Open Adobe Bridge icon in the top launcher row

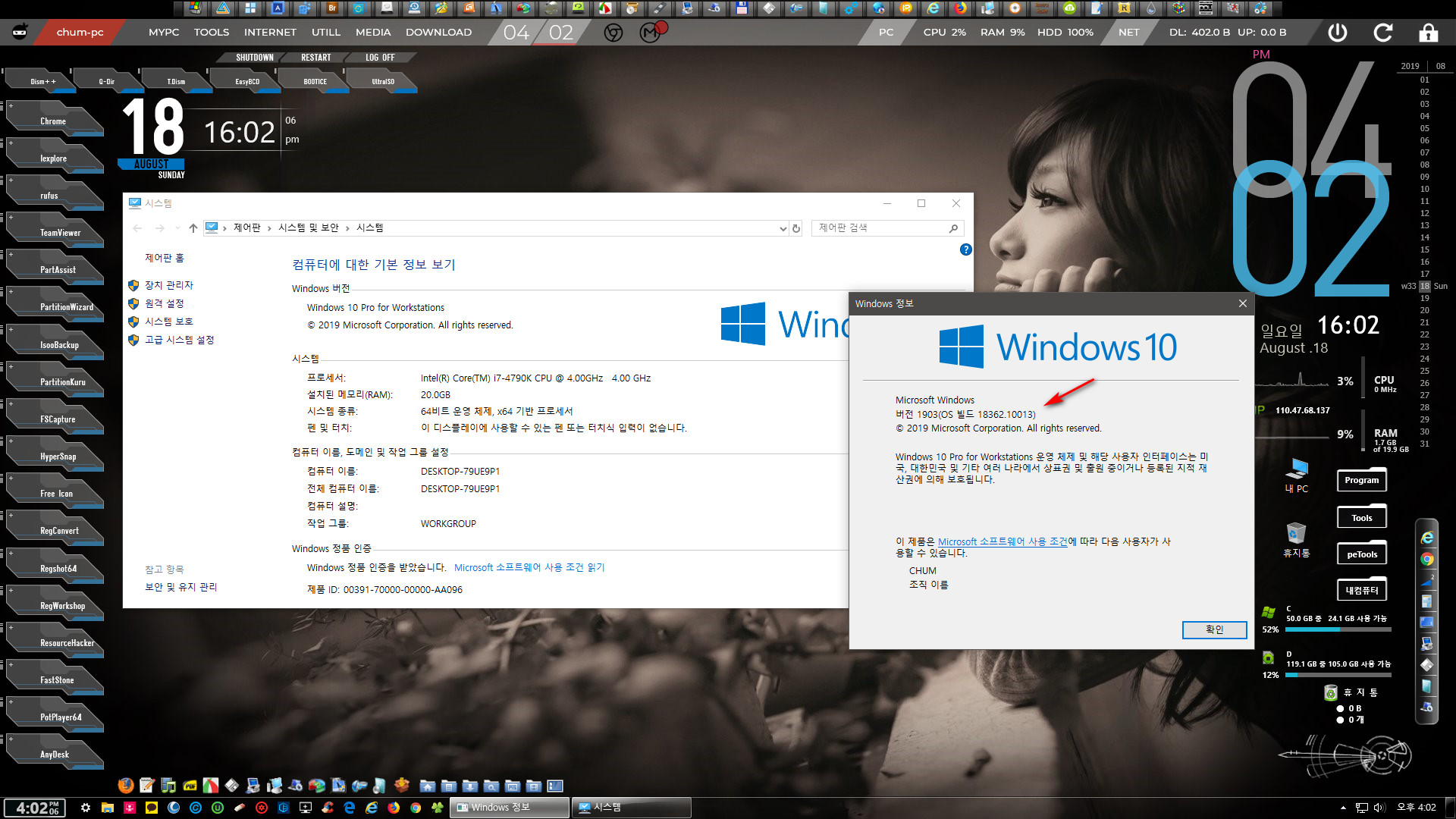[332, 8]
